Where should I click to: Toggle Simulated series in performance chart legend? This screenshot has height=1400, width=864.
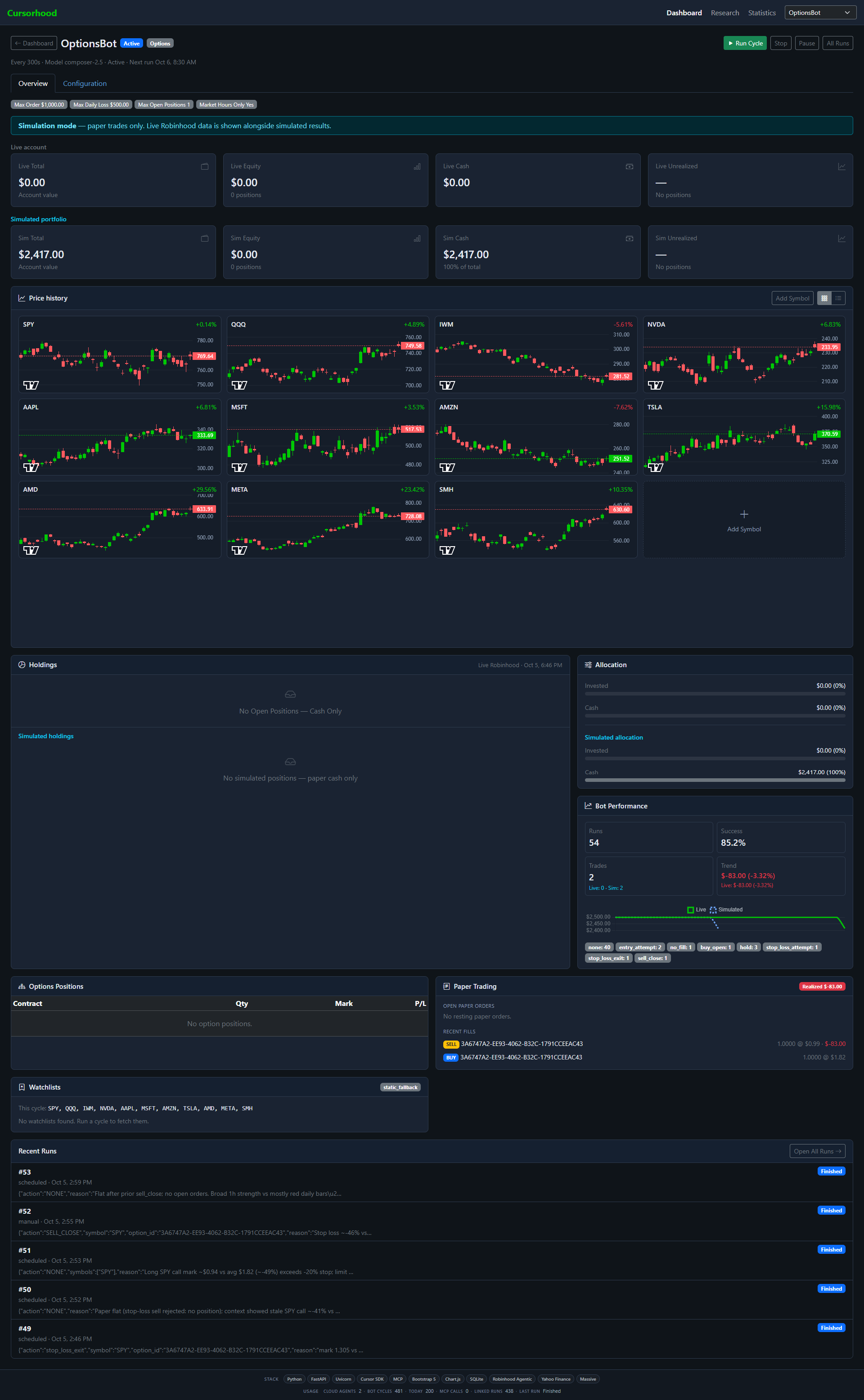(726, 910)
